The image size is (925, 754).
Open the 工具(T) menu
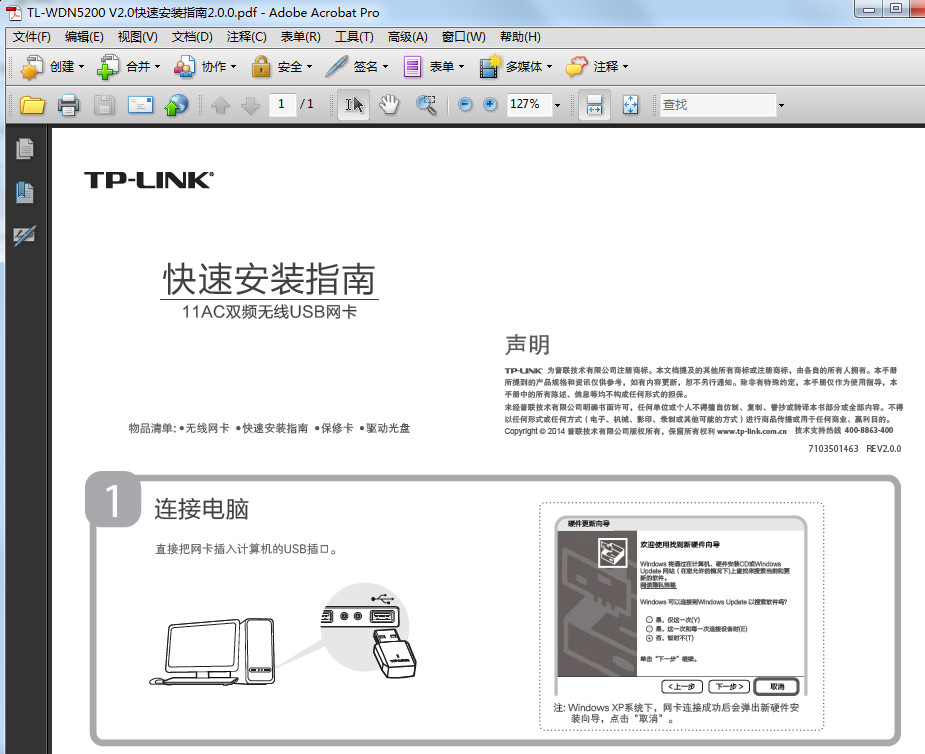(355, 37)
